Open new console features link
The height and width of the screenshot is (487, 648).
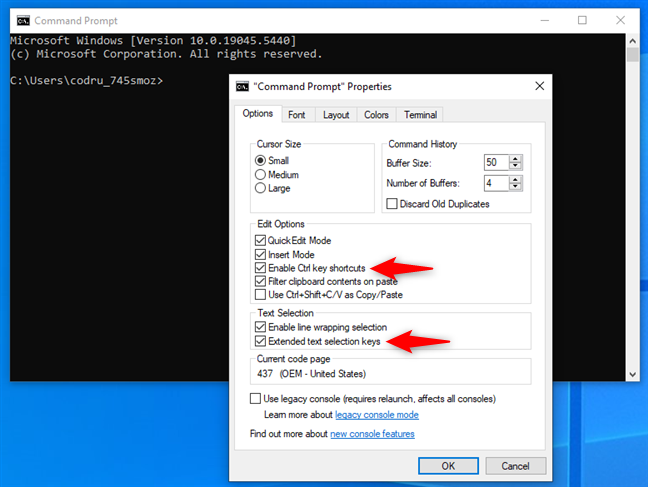[372, 434]
